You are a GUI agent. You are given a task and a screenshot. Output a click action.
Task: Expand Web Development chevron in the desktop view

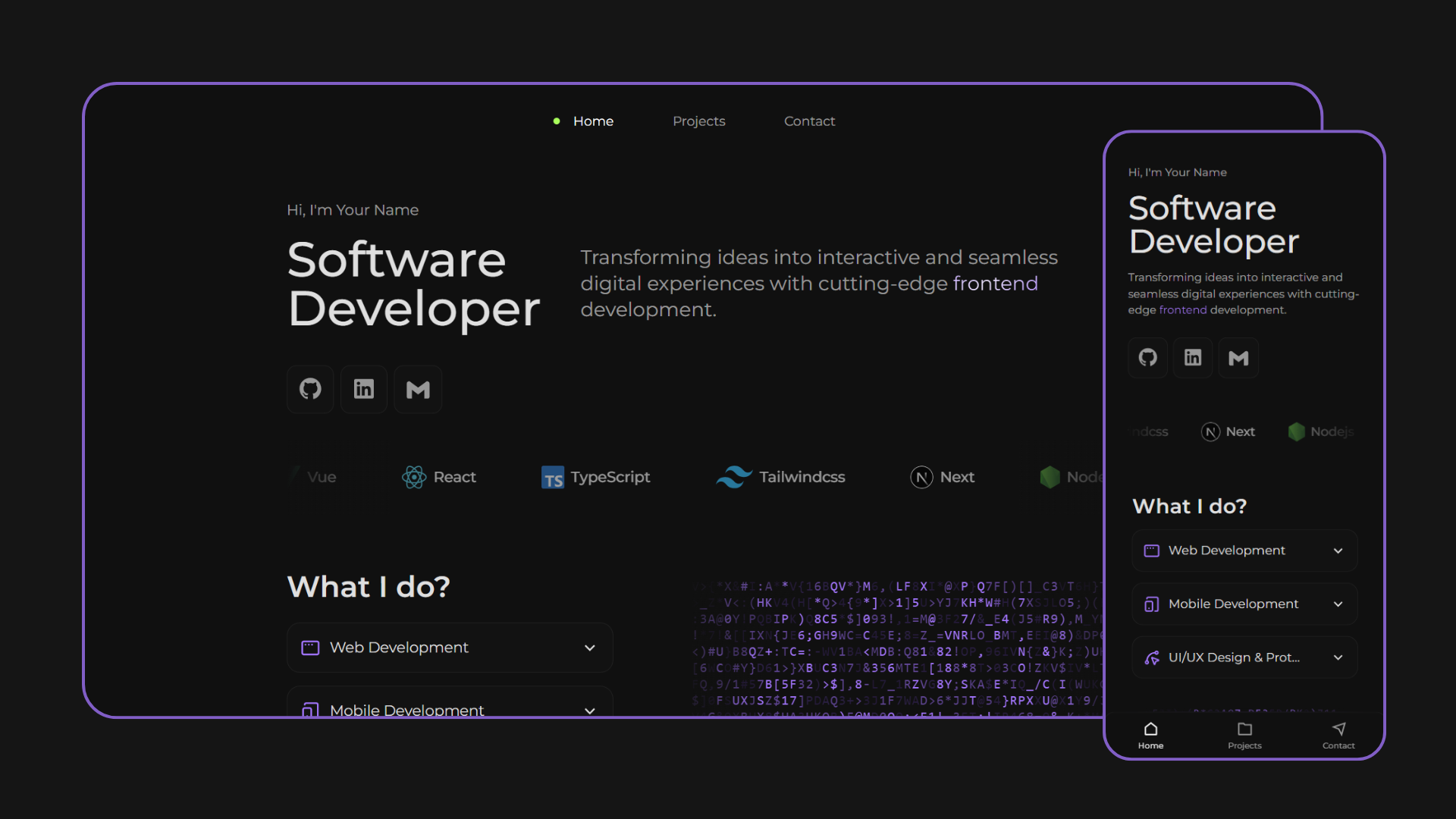pyautogui.click(x=590, y=648)
